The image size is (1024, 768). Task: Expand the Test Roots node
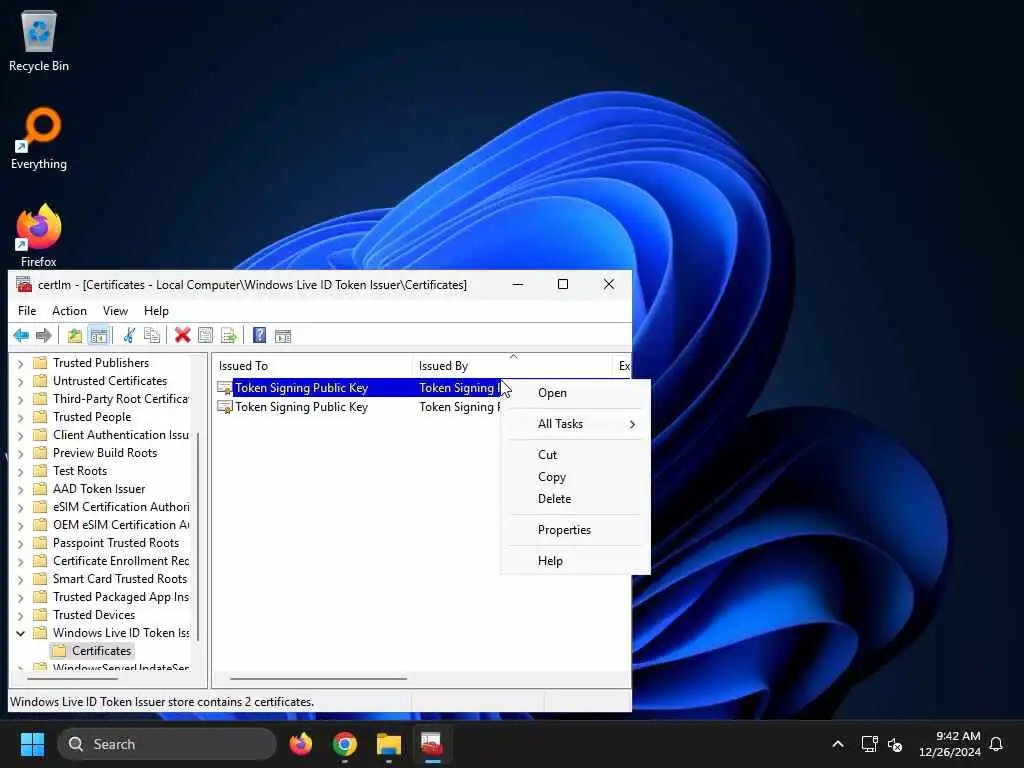click(20, 472)
